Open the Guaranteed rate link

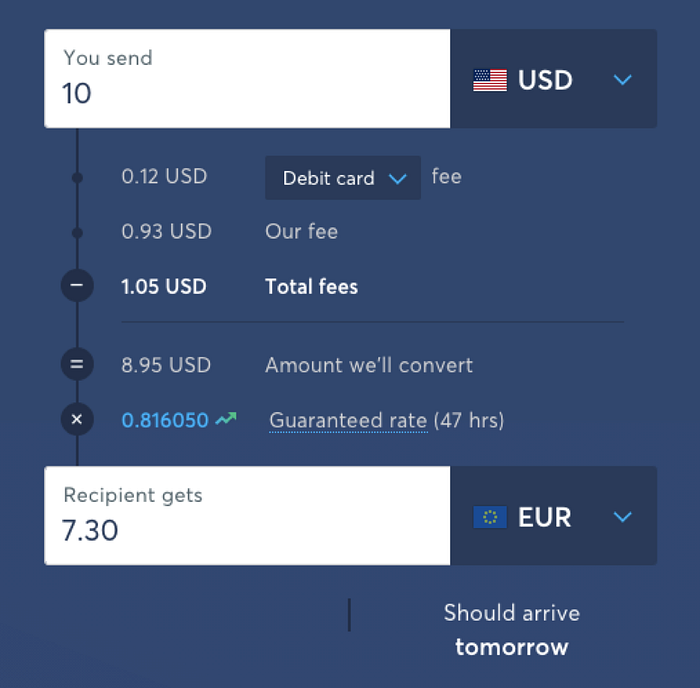coord(348,421)
